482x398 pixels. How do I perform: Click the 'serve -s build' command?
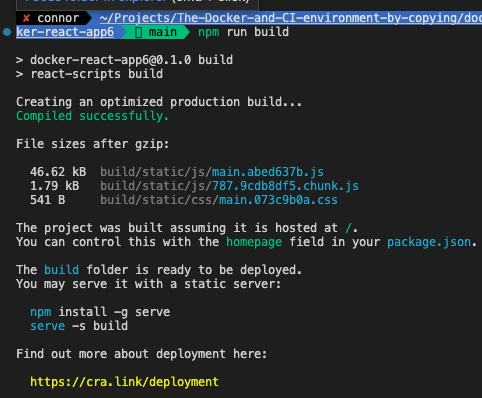coord(79,326)
